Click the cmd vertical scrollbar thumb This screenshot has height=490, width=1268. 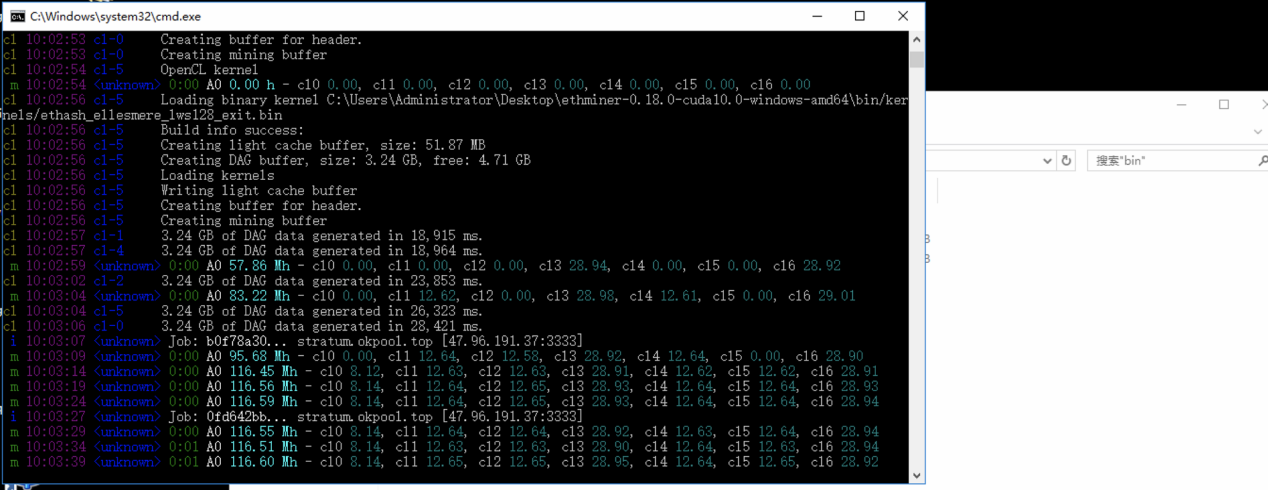click(917, 59)
